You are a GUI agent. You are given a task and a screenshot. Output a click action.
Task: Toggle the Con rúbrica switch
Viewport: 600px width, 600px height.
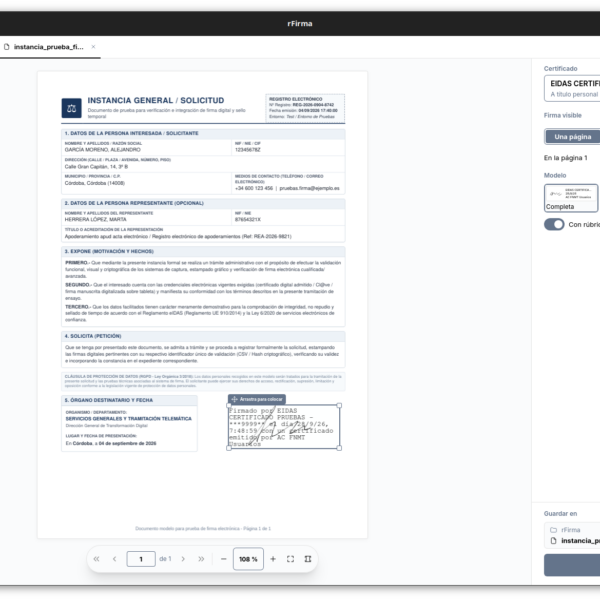tap(554, 224)
